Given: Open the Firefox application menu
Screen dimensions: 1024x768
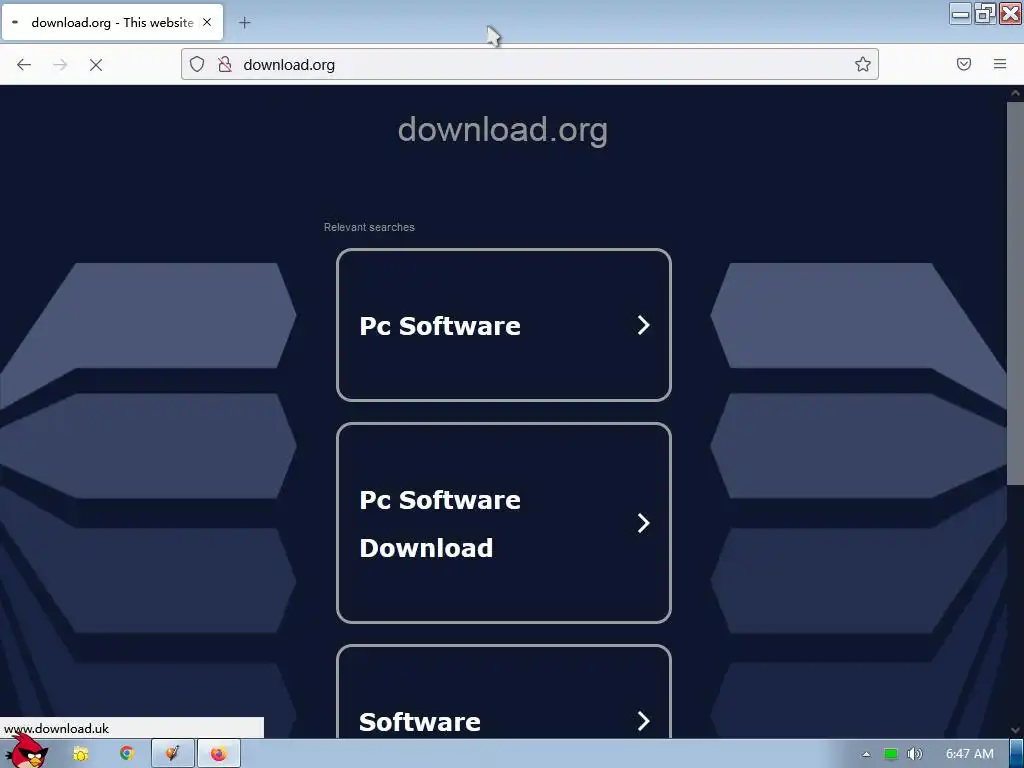Looking at the screenshot, I should tap(1000, 64).
